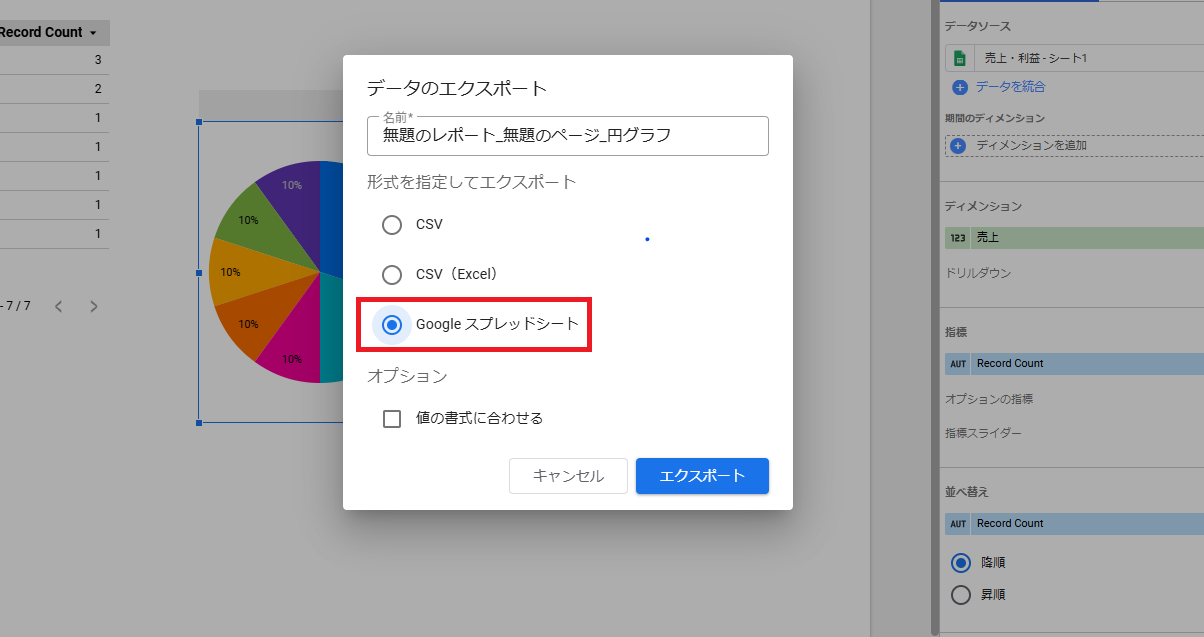The image size is (1204, 637).
Task: Edit the 名前 export name field
Action: pos(567,136)
